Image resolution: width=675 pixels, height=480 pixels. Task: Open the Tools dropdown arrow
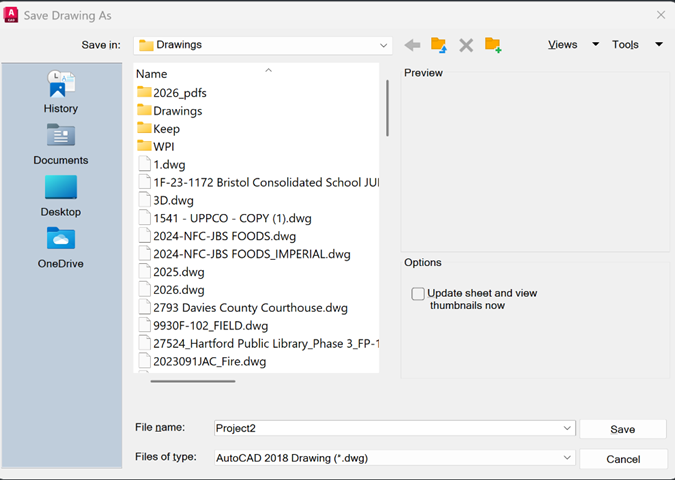(x=659, y=44)
